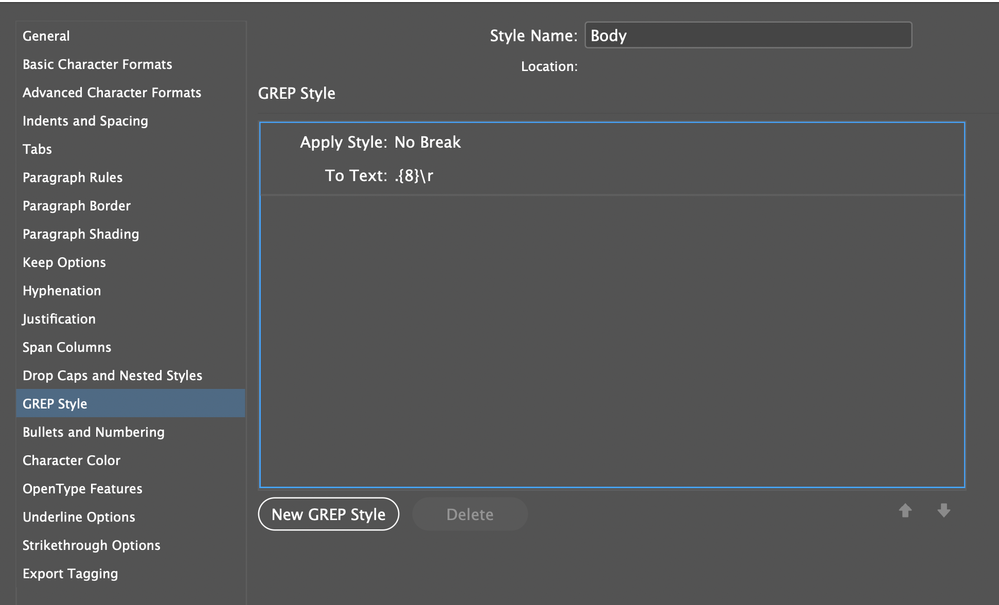
Task: Open the General category
Action: tap(131, 36)
